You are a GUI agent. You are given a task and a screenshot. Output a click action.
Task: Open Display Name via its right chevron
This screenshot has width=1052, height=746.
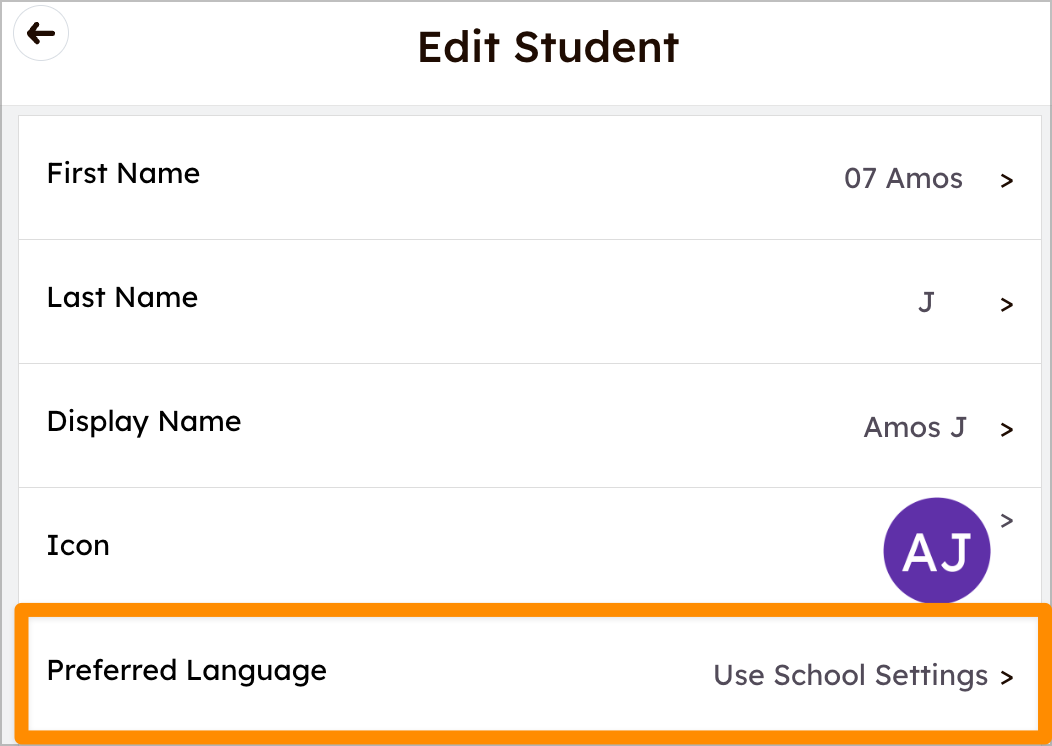click(1007, 429)
